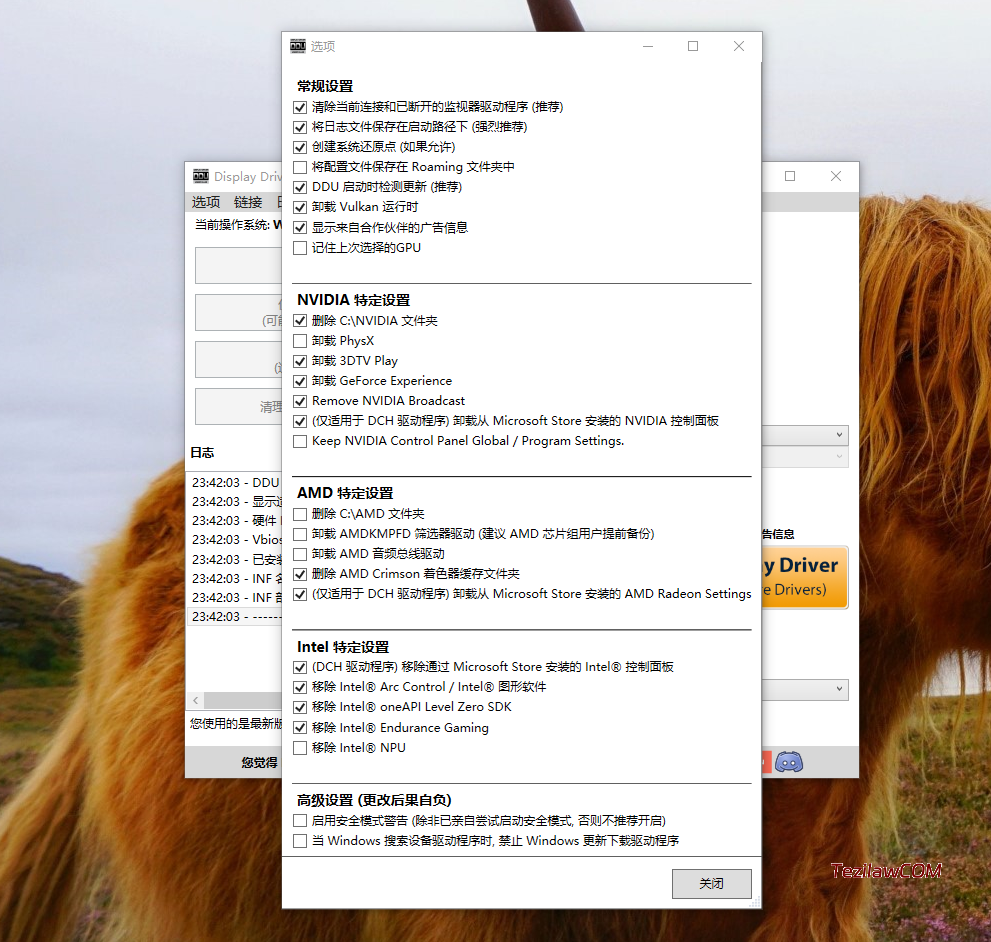The width and height of the screenshot is (991, 942).
Task: Open 链接 menu in DDU window
Action: [x=248, y=202]
